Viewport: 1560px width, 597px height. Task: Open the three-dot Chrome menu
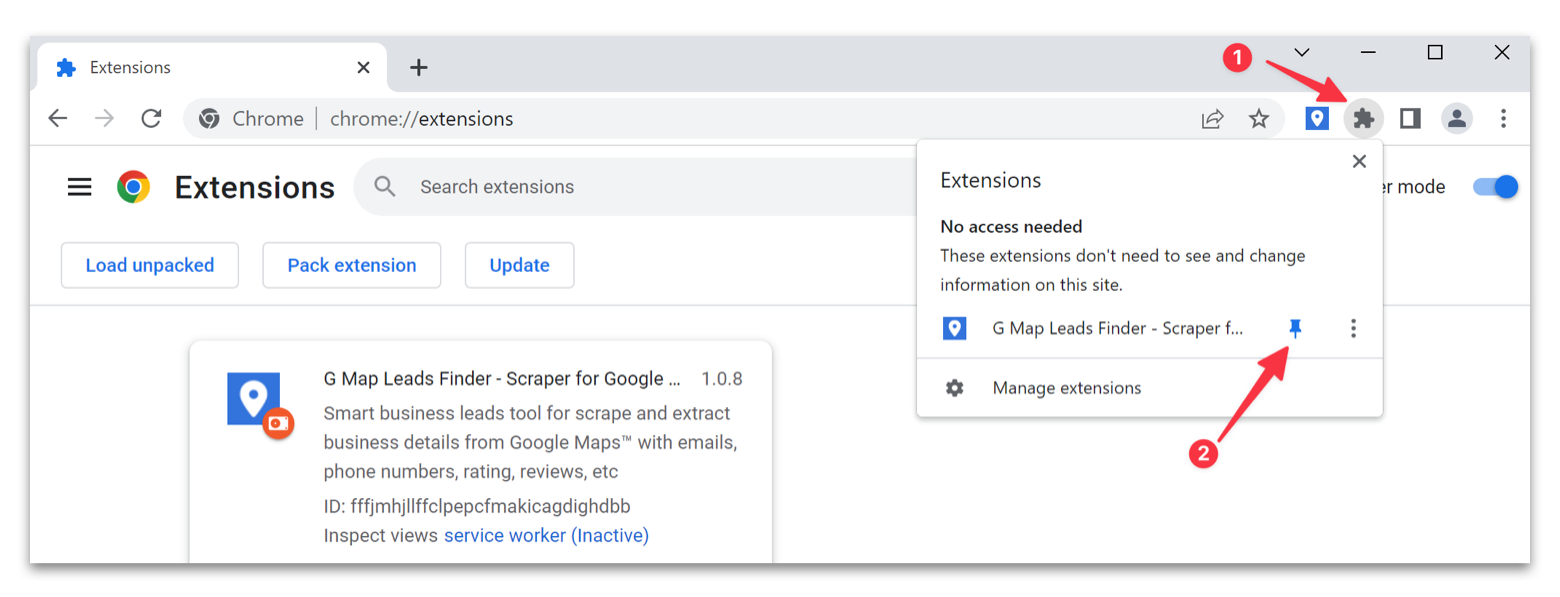tap(1504, 118)
